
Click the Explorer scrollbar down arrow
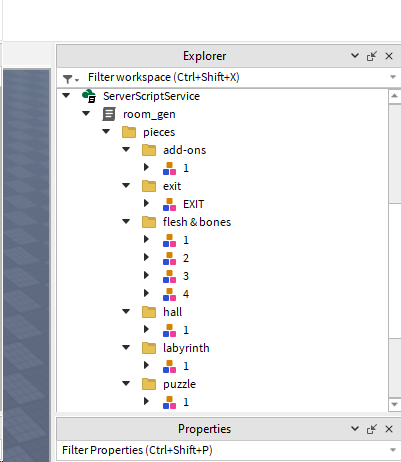pyautogui.click(x=394, y=405)
